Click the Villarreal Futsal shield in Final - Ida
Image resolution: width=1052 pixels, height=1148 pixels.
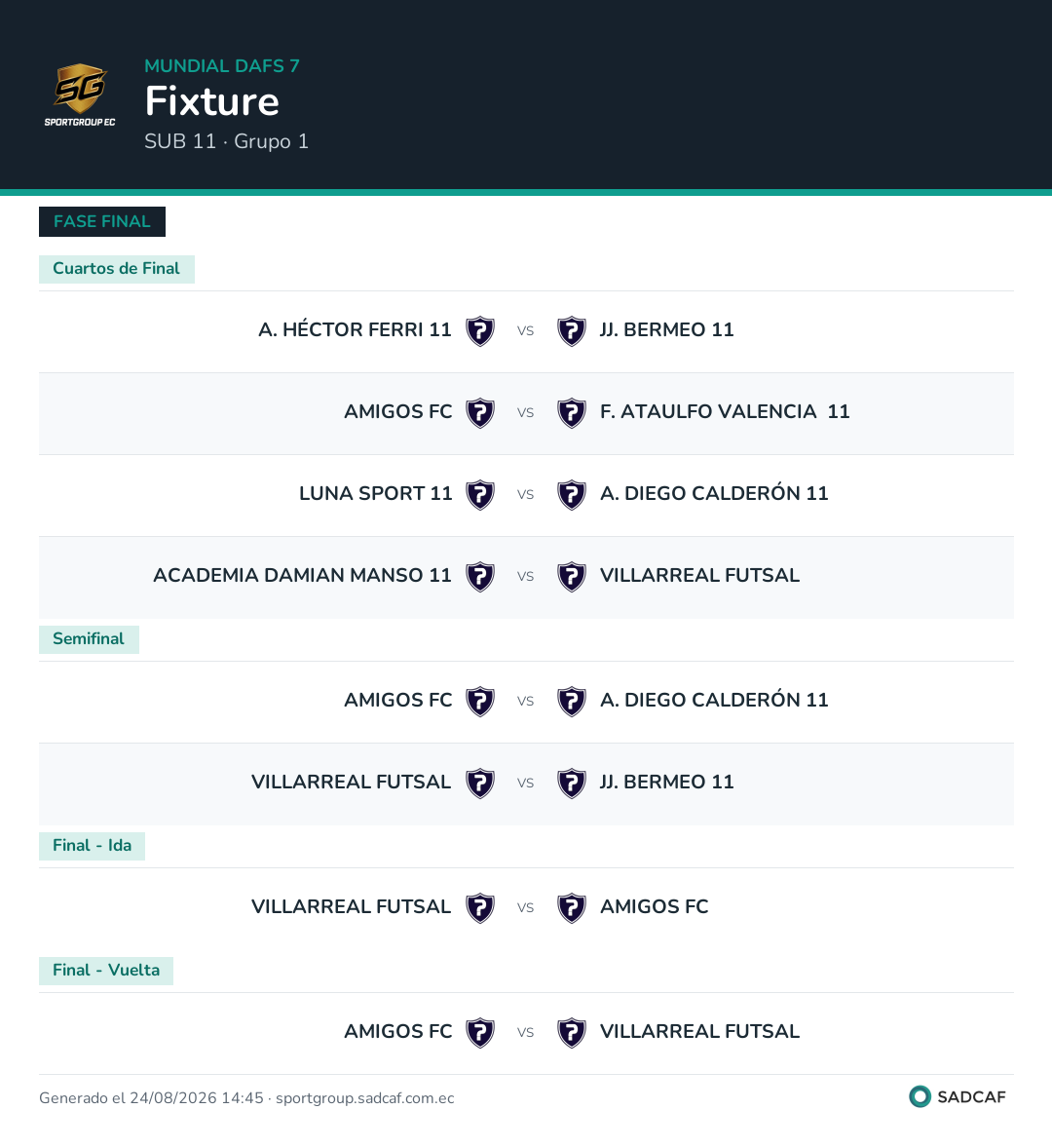tap(480, 908)
